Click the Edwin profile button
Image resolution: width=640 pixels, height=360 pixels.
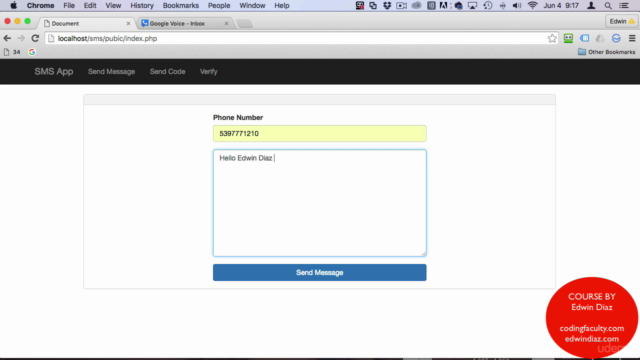pyautogui.click(x=622, y=21)
